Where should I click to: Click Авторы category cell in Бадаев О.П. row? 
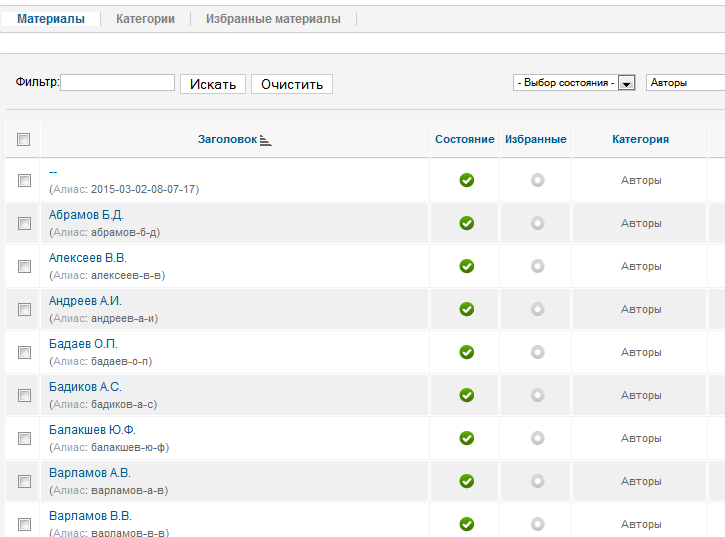point(641,352)
